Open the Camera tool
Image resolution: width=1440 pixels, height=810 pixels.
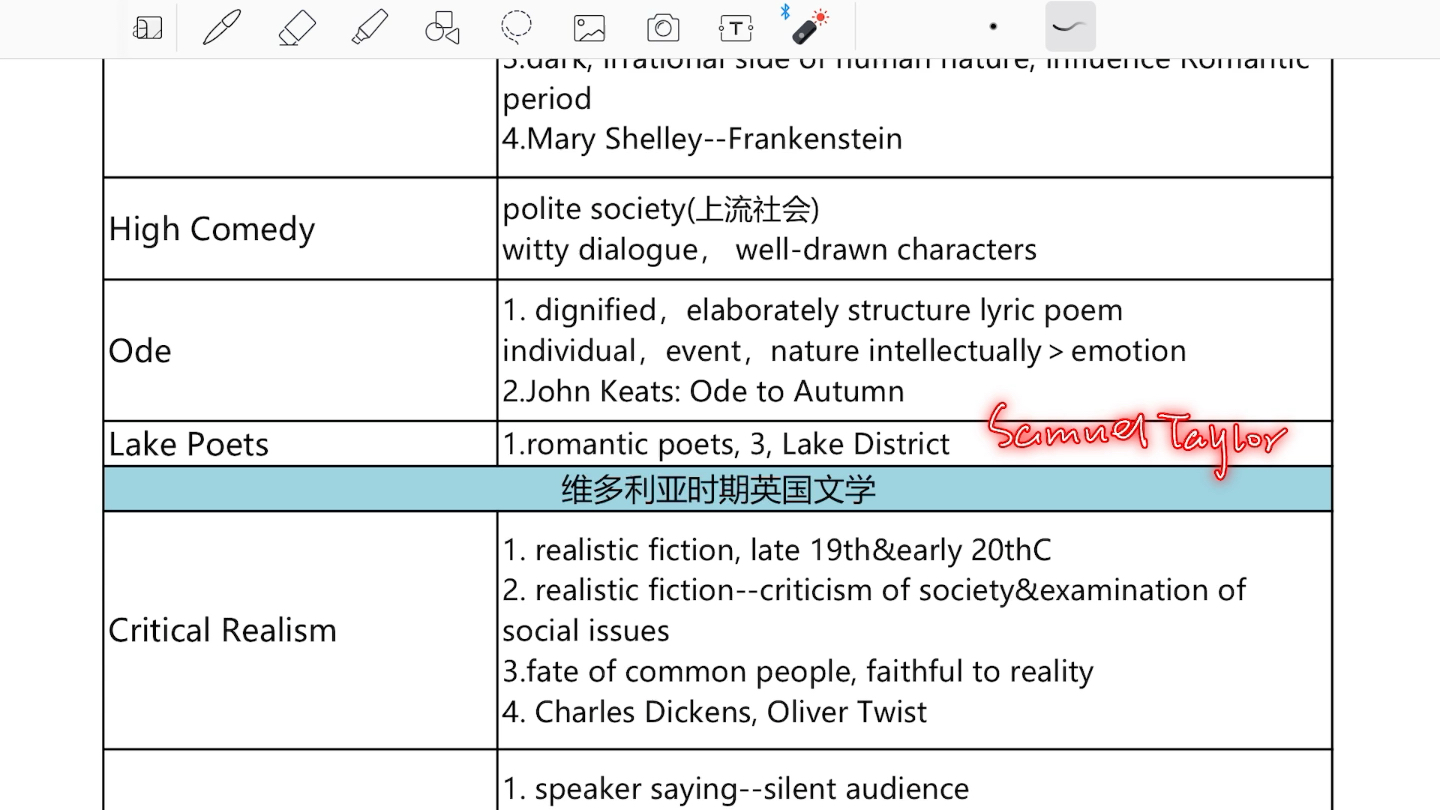(663, 28)
